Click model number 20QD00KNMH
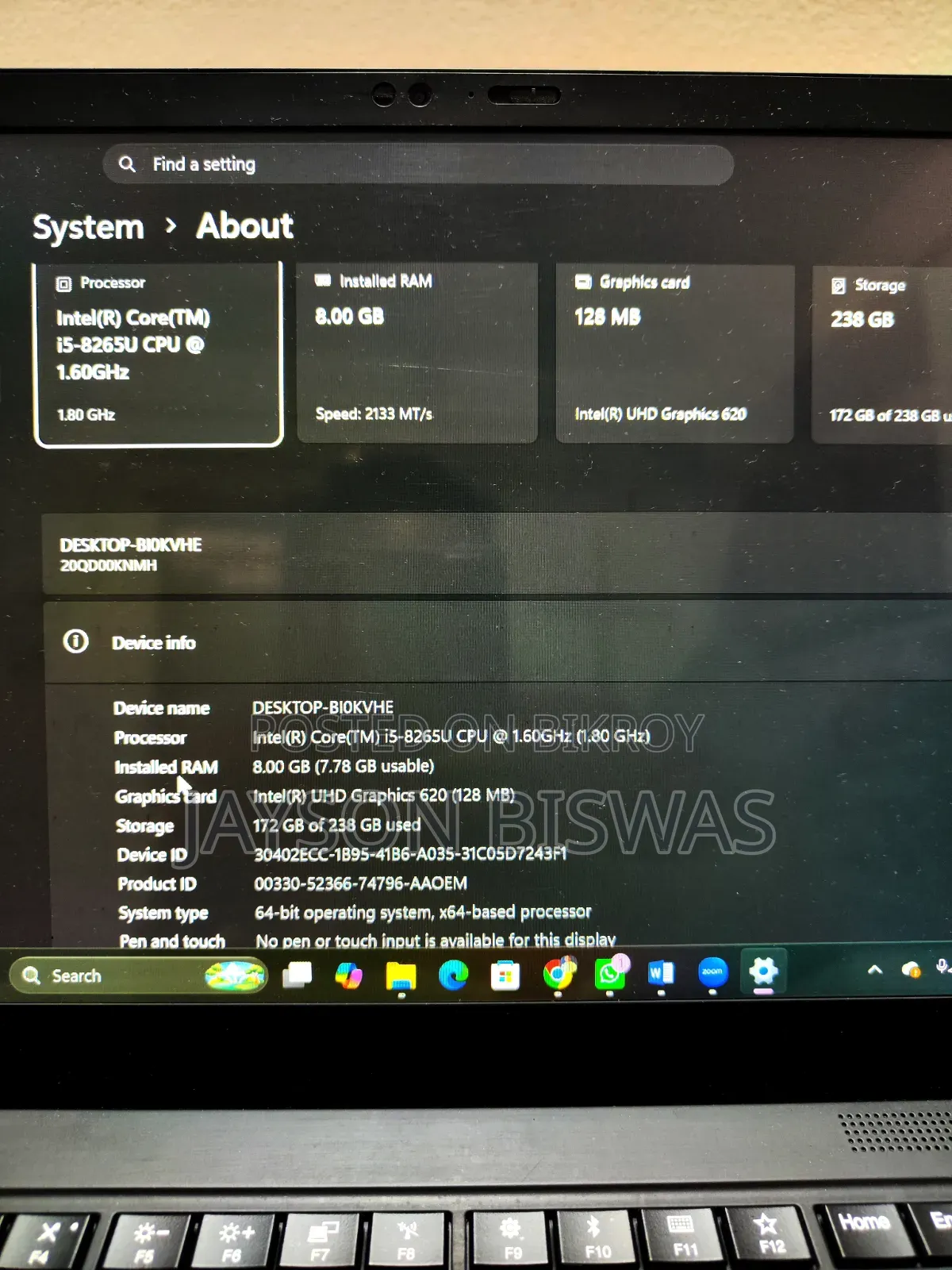The height and width of the screenshot is (1270, 952). pyautogui.click(x=109, y=565)
